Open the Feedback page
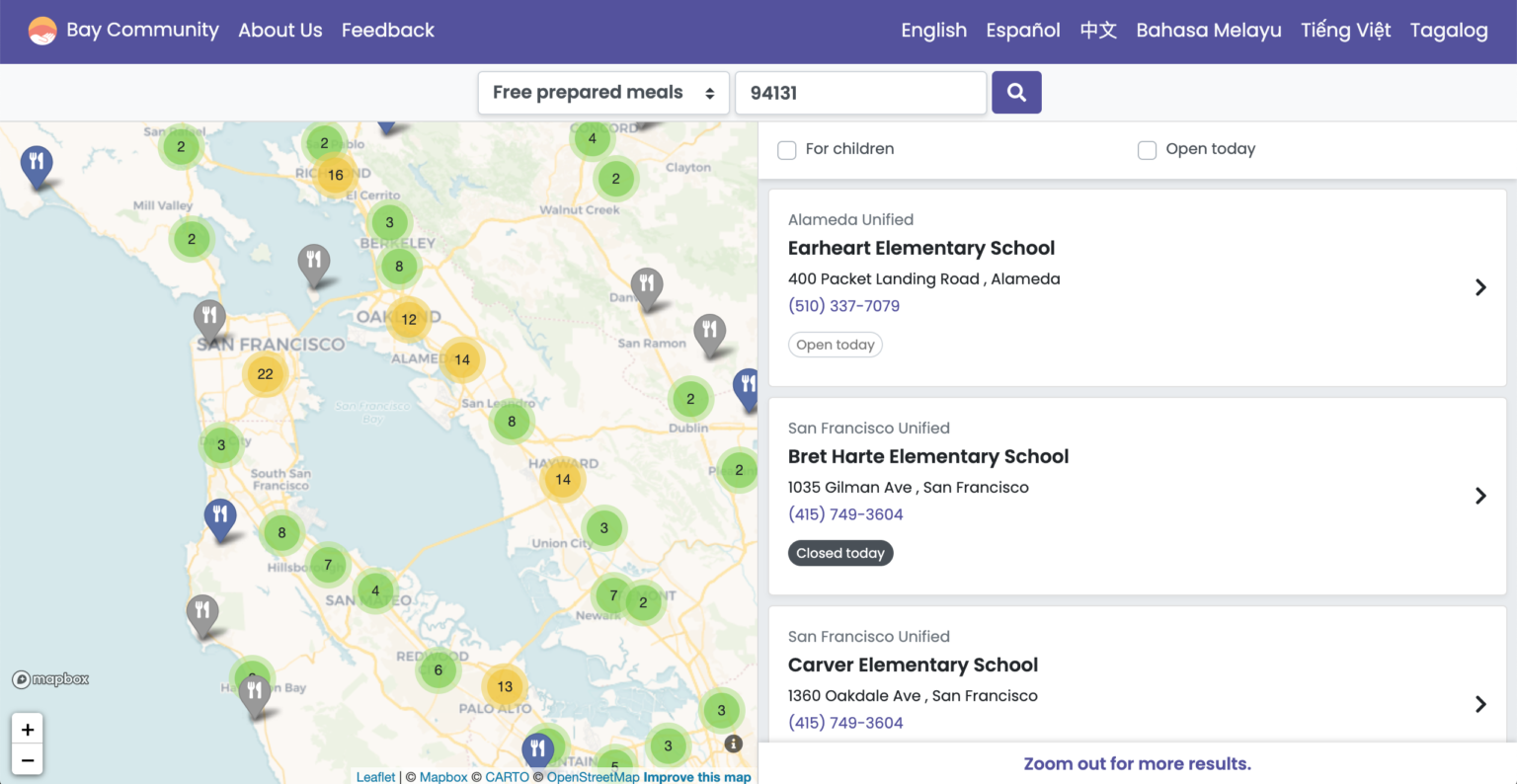1517x784 pixels. click(388, 31)
